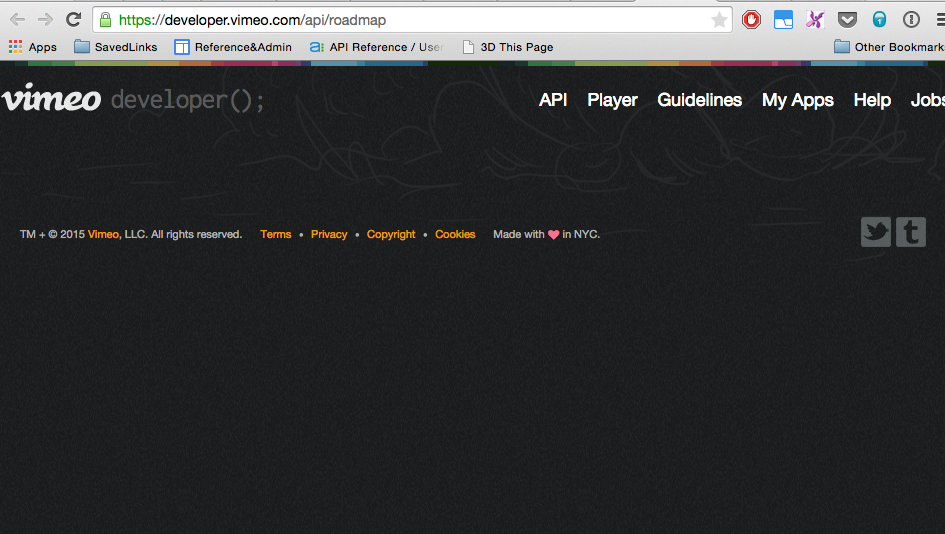Open the Apps grid shortcut

click(33, 47)
